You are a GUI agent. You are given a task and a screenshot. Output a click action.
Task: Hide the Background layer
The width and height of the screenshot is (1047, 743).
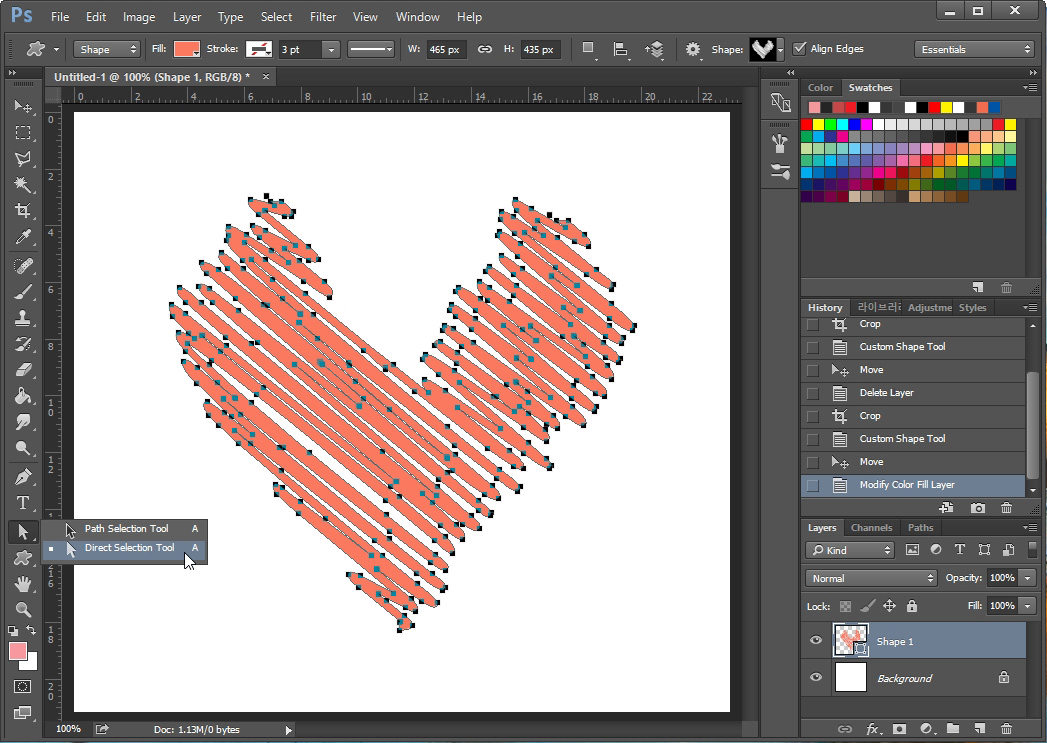pos(816,678)
